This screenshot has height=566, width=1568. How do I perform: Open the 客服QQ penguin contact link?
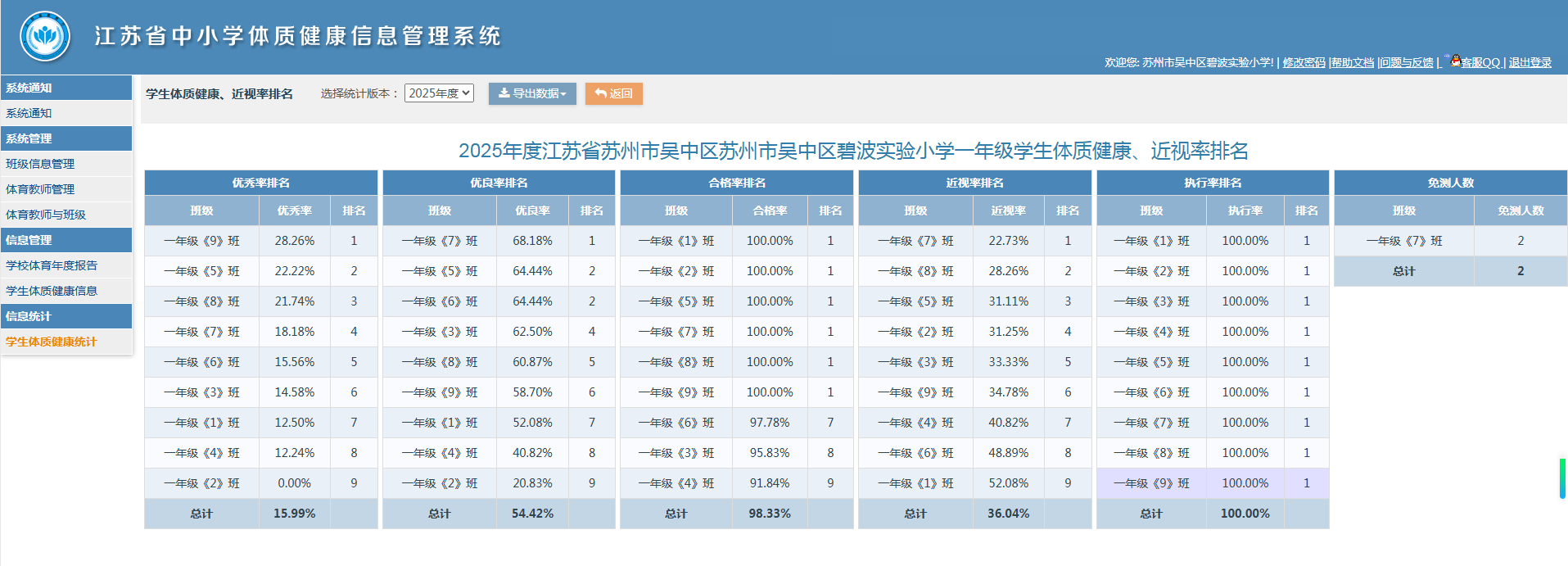pyautogui.click(x=1479, y=62)
